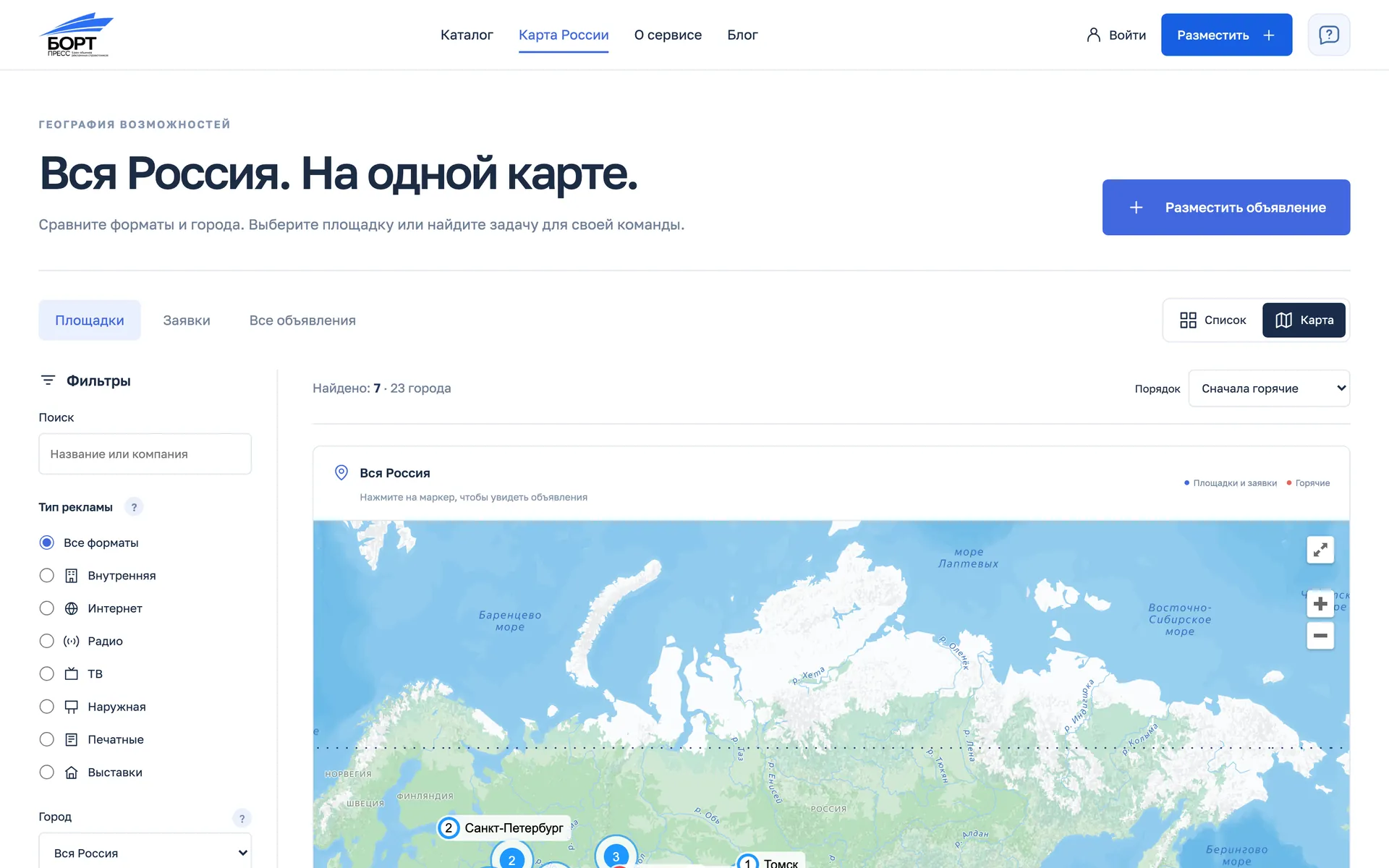Open the Блог menu link
The height and width of the screenshot is (868, 1389).
(x=742, y=35)
